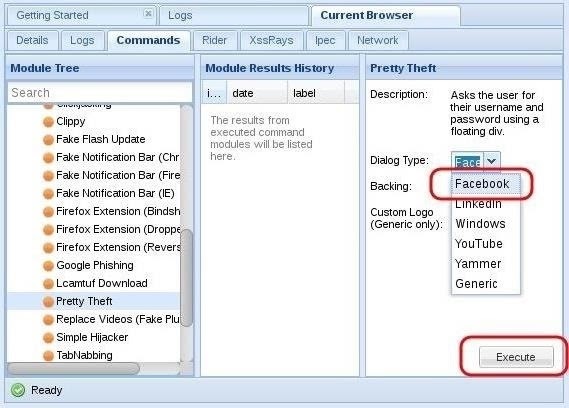569x408 pixels.
Task: Click the Simple Hijacker module icon
Action: [x=48, y=338]
